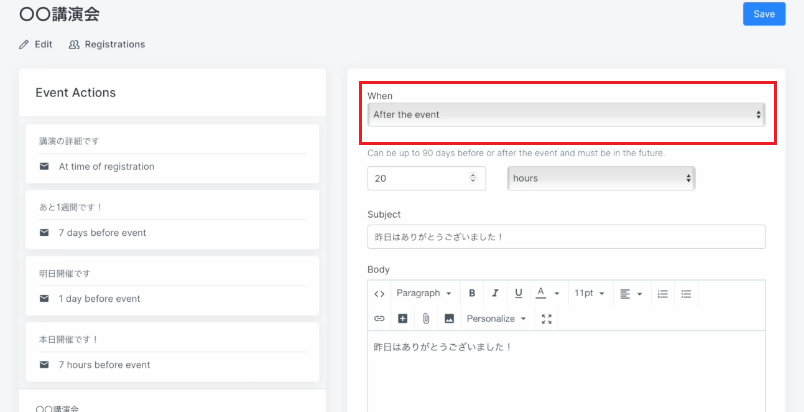The height and width of the screenshot is (412, 804).
Task: Open the Personalize dropdown
Action: point(496,319)
